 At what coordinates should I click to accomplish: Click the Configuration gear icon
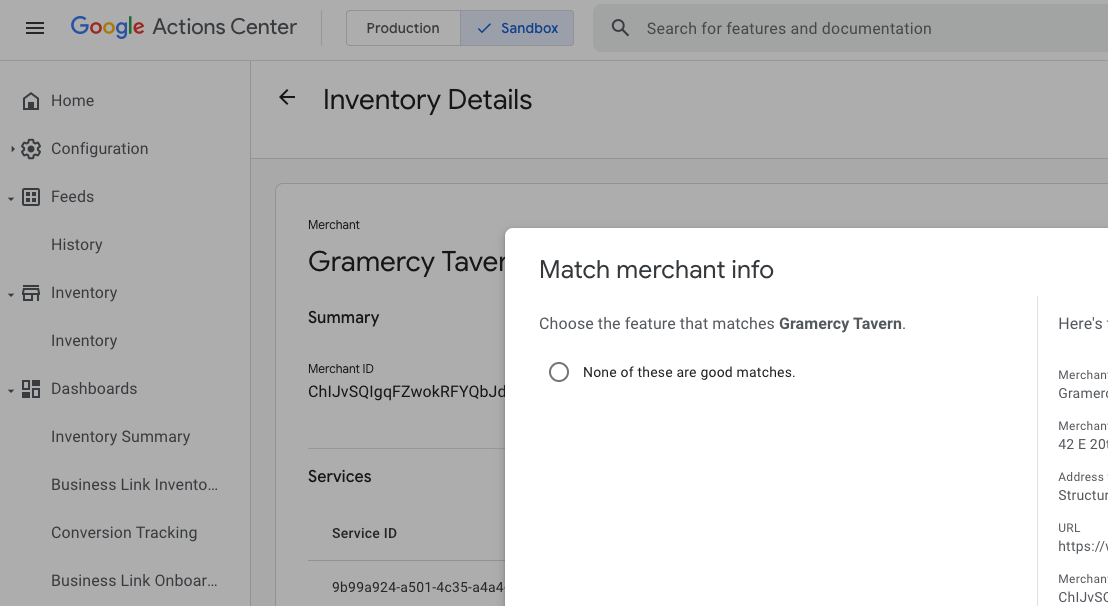[x=30, y=149]
